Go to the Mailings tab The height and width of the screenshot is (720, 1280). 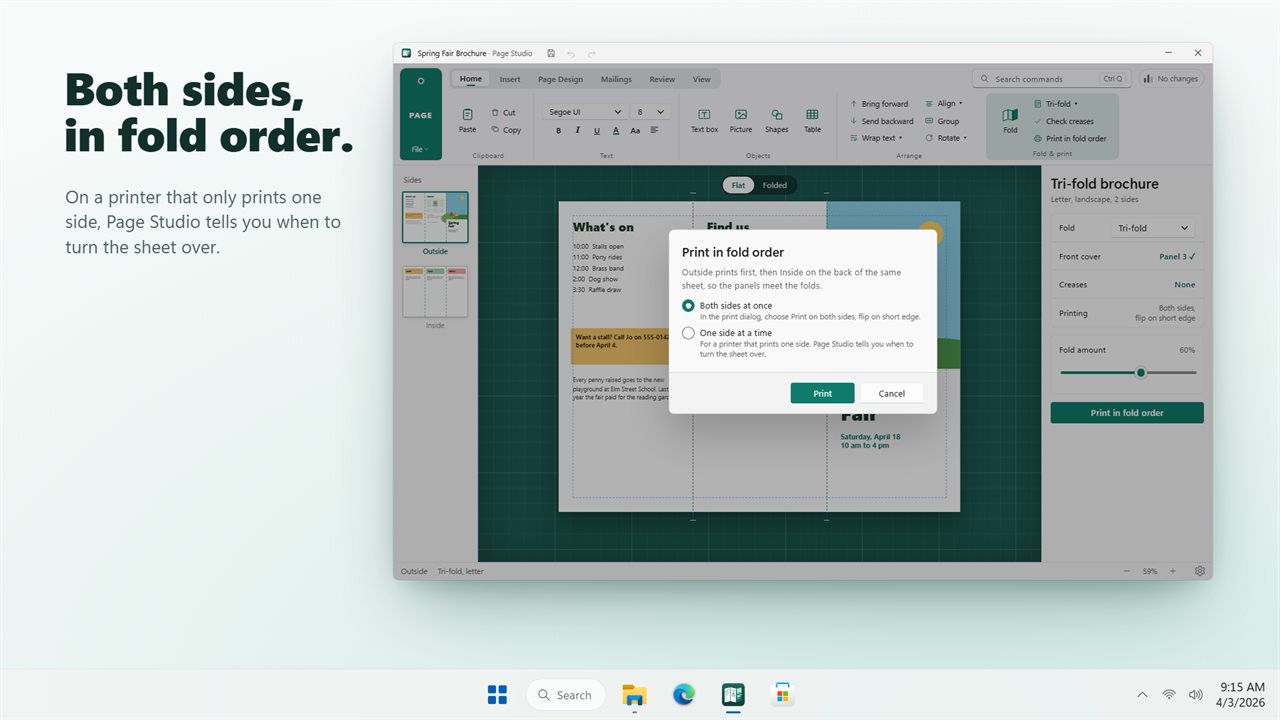pos(616,79)
